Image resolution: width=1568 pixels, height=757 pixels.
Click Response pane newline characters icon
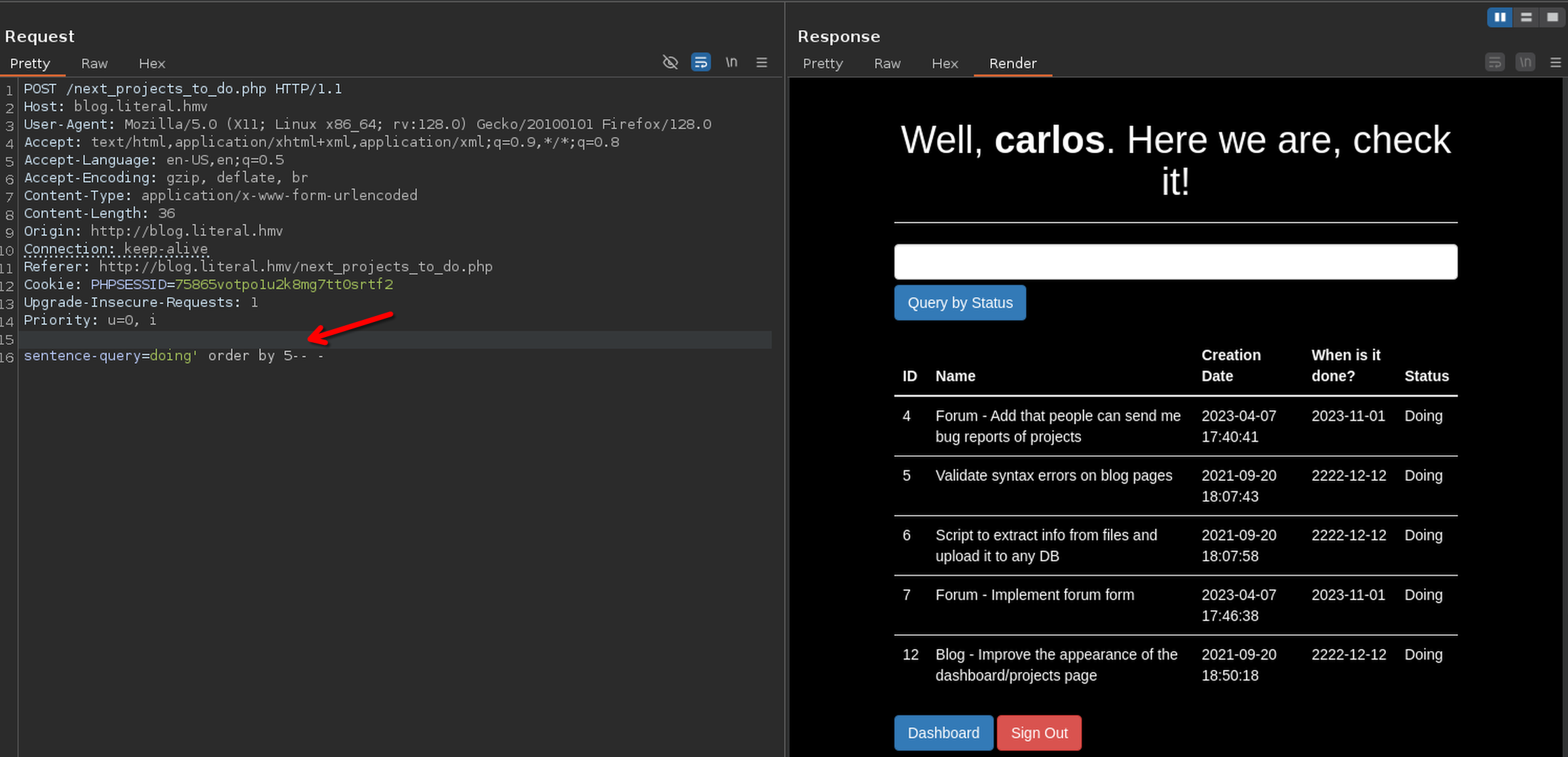tap(1525, 62)
